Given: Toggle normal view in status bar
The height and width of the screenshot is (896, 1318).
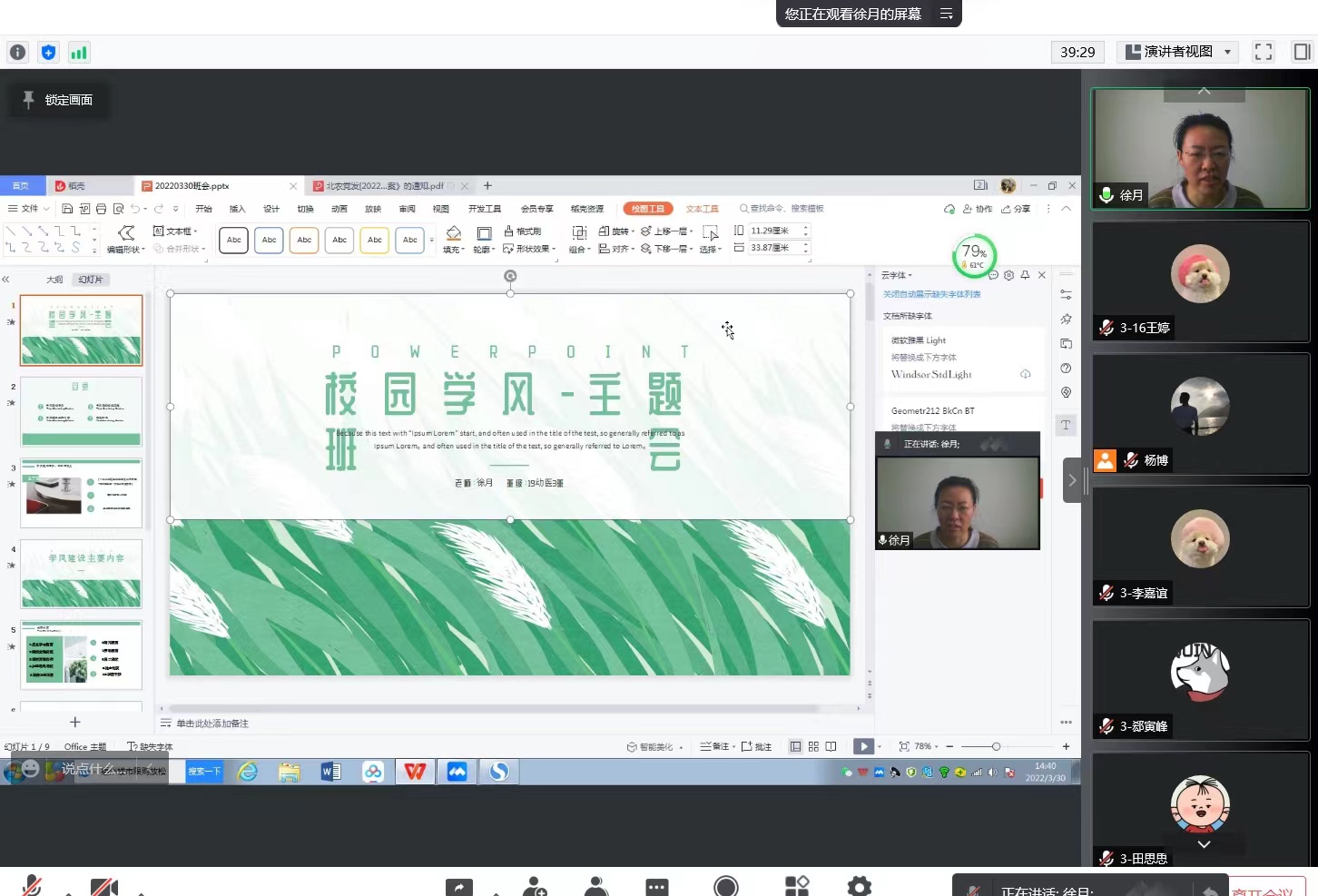Looking at the screenshot, I should (795, 746).
